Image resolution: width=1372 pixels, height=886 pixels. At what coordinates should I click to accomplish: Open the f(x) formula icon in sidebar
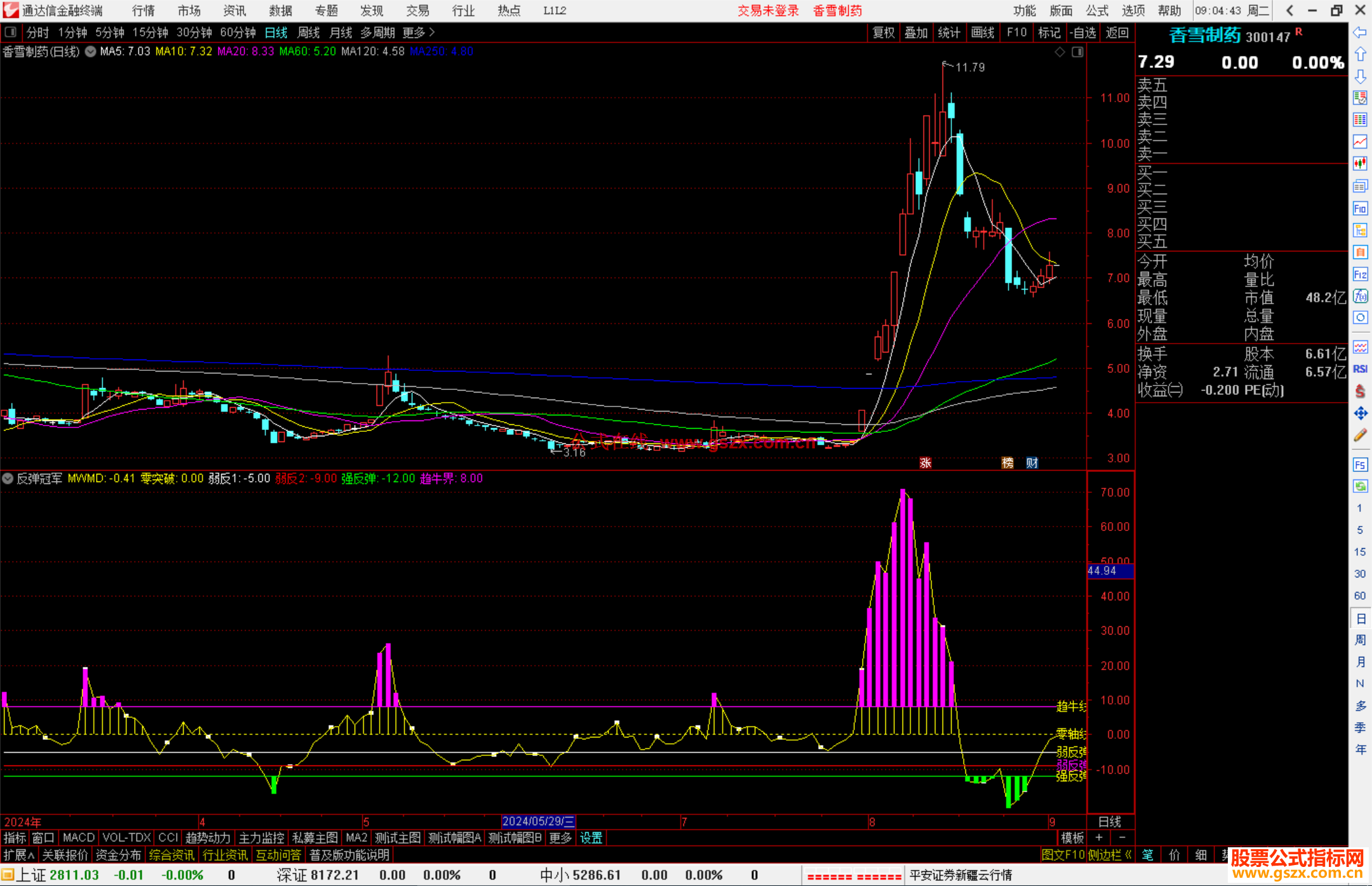coord(1360,297)
